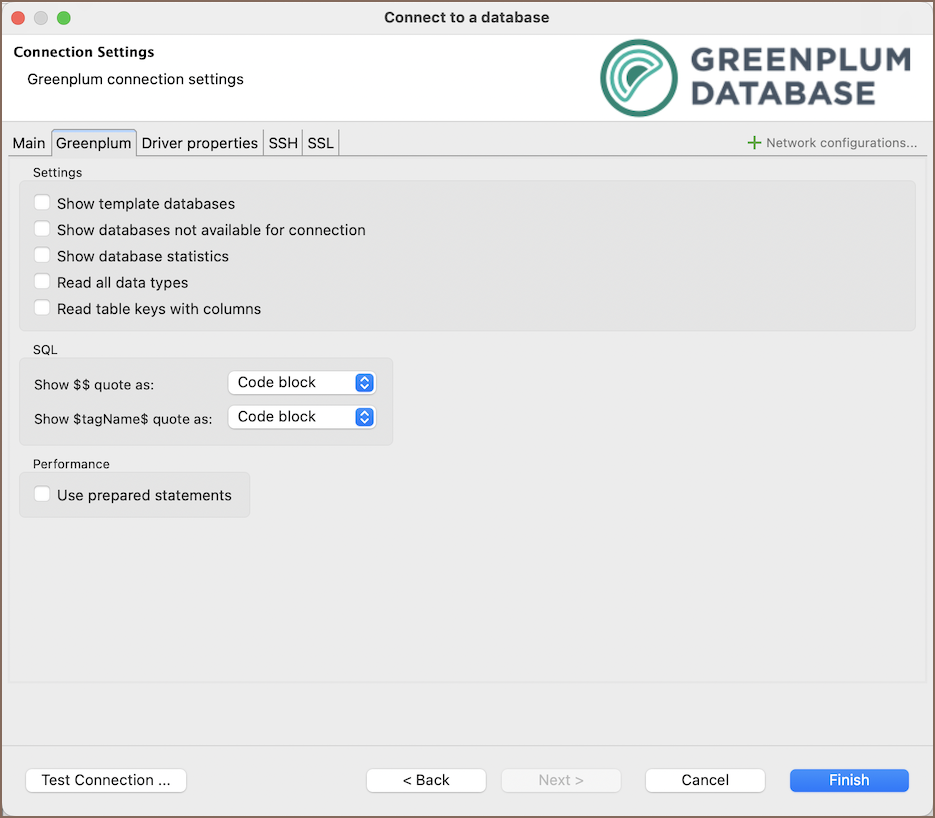Screen dimensions: 935x818
Task: Switch to the Main tab
Action: 29,143
